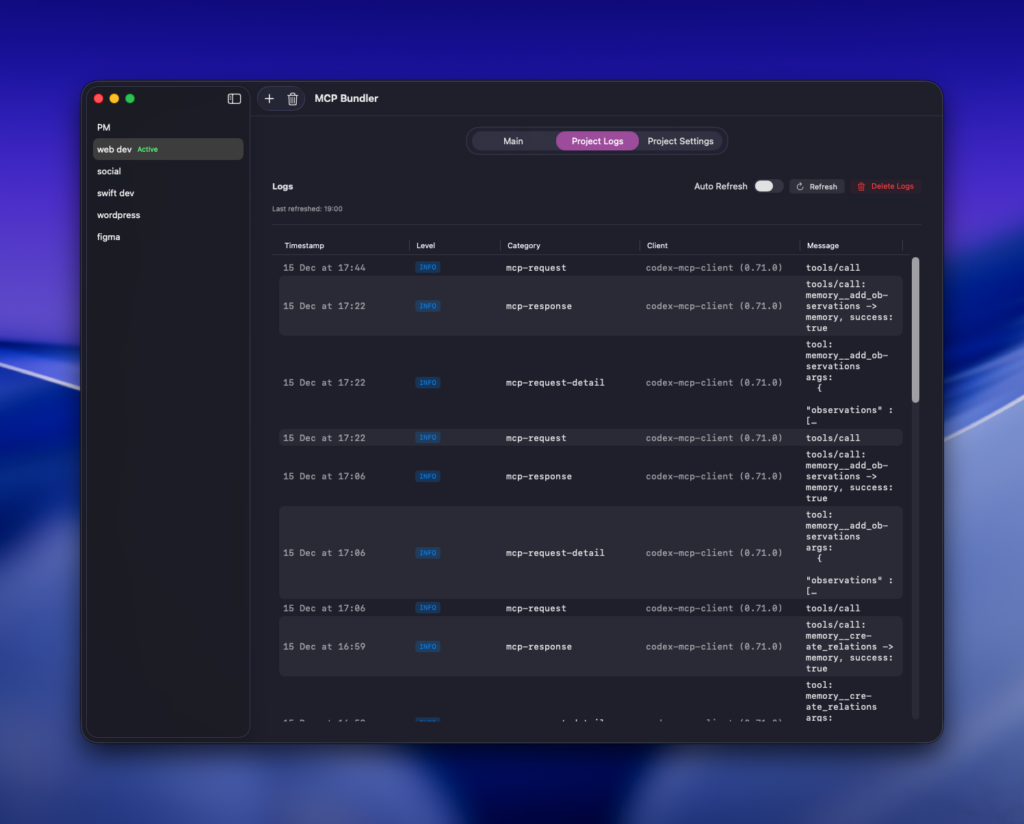This screenshot has width=1024, height=824.
Task: Click the logs table vertical scrollbar
Action: 915,330
